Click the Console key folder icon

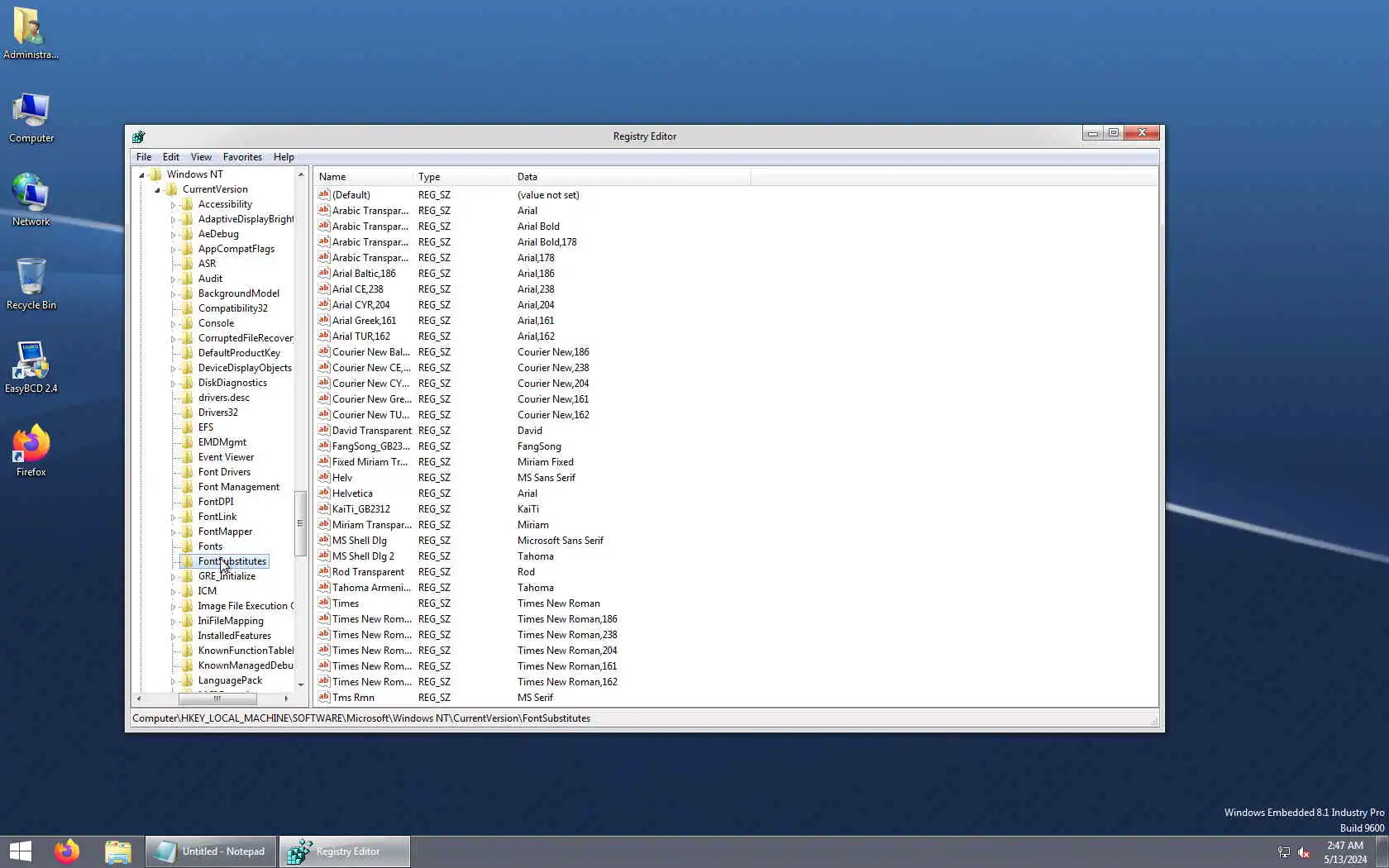188,323
